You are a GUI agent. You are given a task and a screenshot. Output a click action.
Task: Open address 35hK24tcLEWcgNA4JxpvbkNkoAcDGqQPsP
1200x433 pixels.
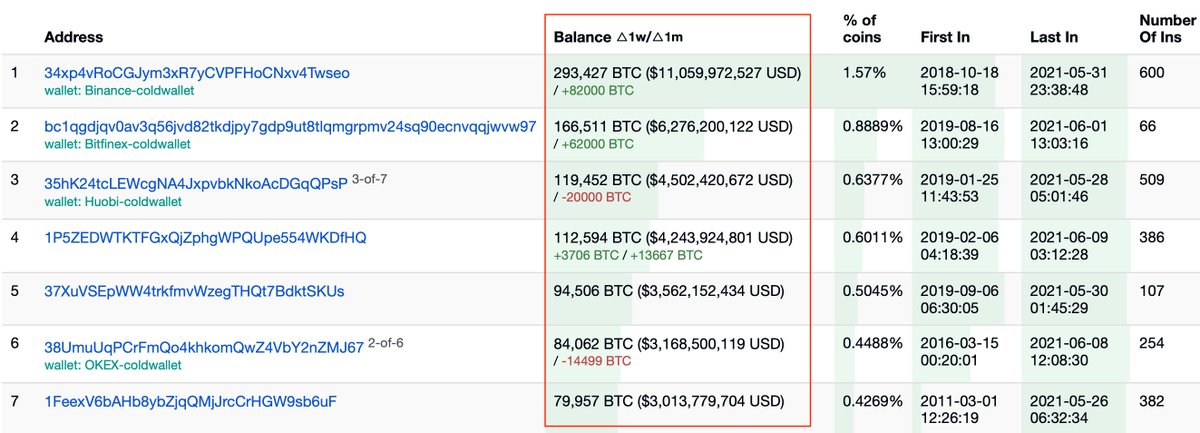click(x=195, y=183)
